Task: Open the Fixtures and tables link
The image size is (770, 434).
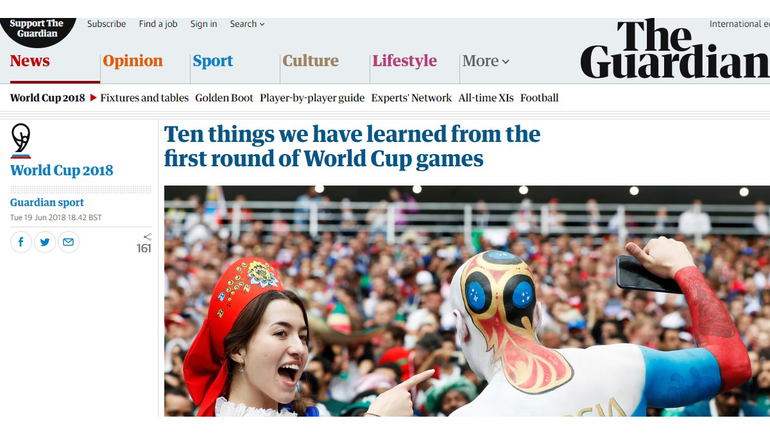Action: point(144,98)
